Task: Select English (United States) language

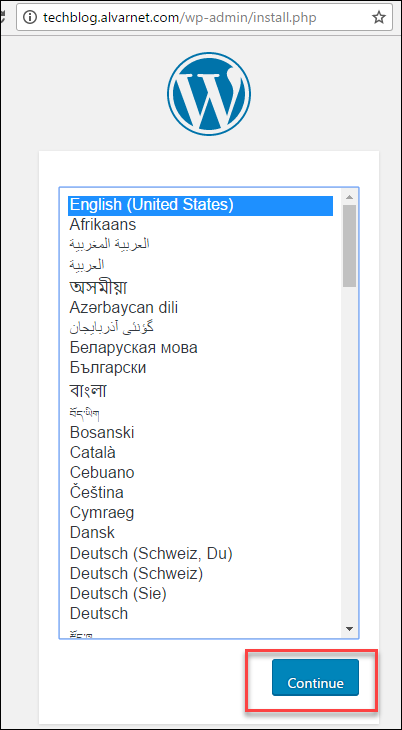Action: tap(201, 205)
